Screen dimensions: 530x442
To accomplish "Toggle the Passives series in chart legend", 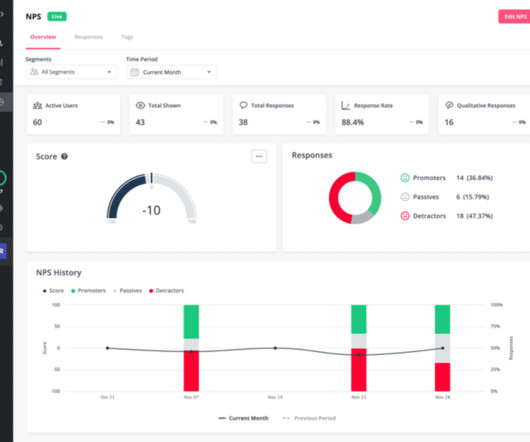I will click(x=127, y=291).
